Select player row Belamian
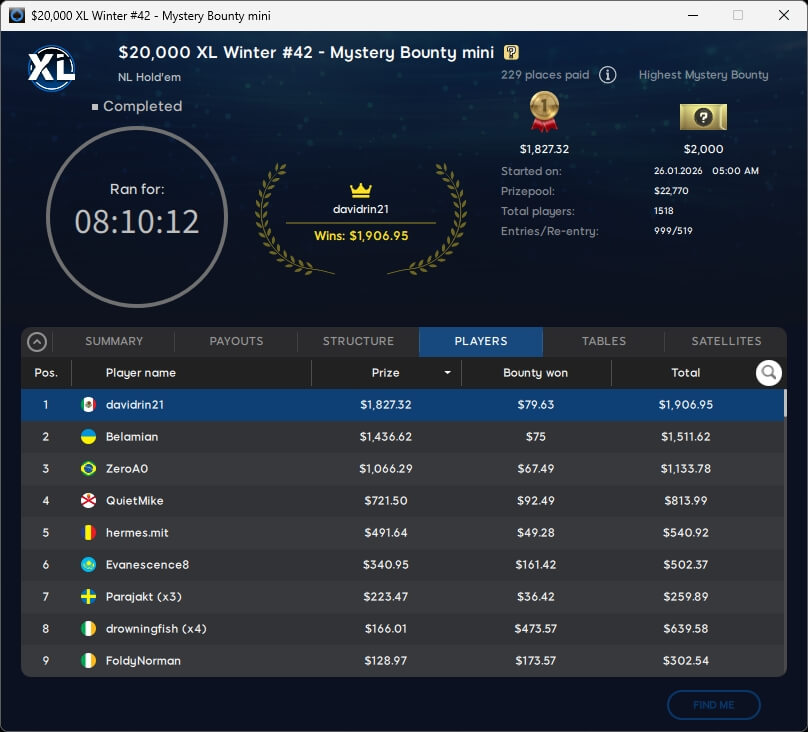This screenshot has width=808, height=732. [x=400, y=437]
